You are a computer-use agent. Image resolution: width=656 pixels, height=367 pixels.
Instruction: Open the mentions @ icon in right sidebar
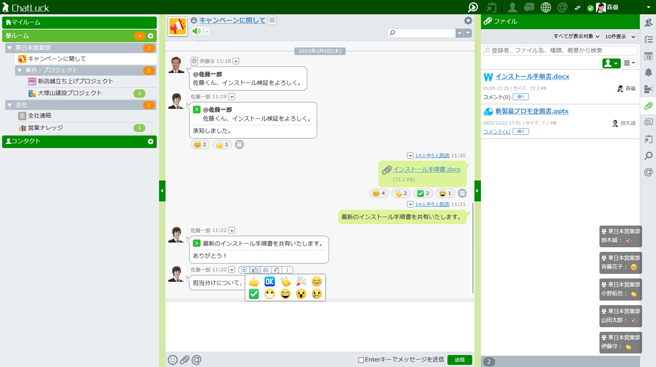648,172
